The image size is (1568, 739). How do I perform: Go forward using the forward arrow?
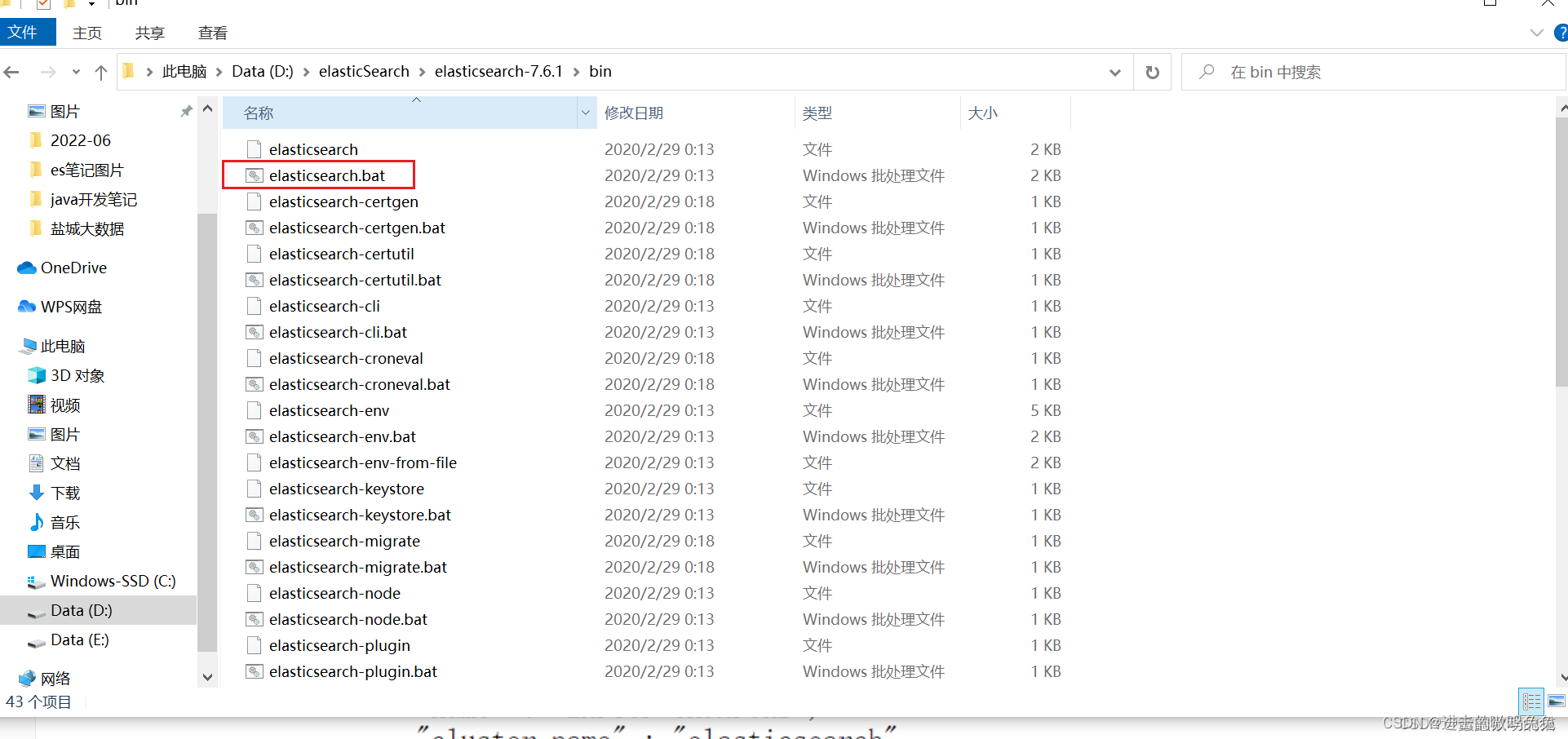(x=48, y=73)
